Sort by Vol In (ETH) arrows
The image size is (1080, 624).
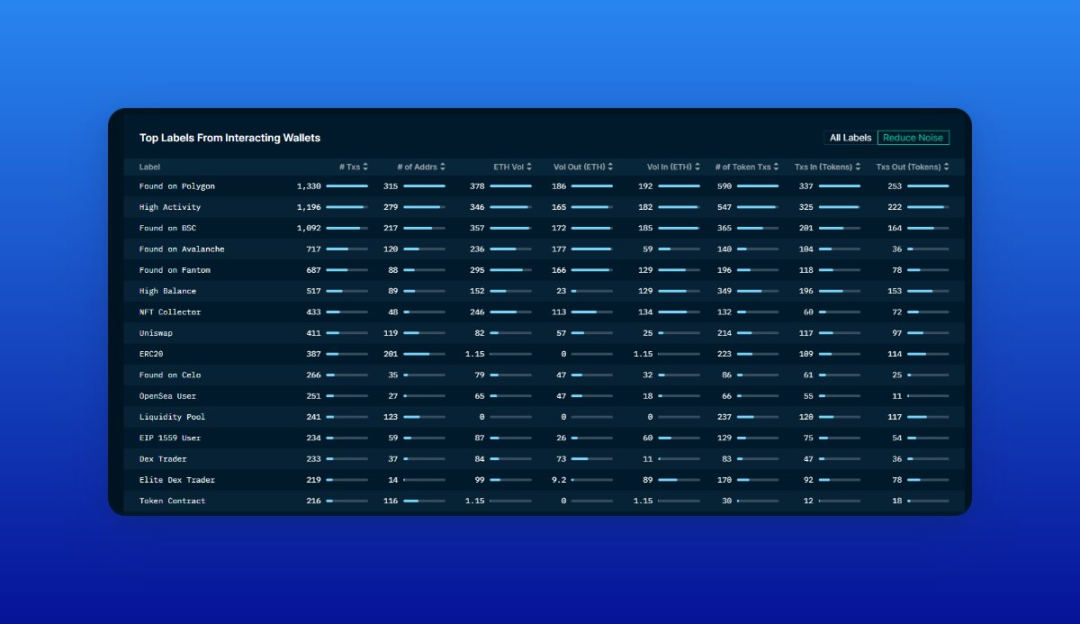click(x=697, y=167)
